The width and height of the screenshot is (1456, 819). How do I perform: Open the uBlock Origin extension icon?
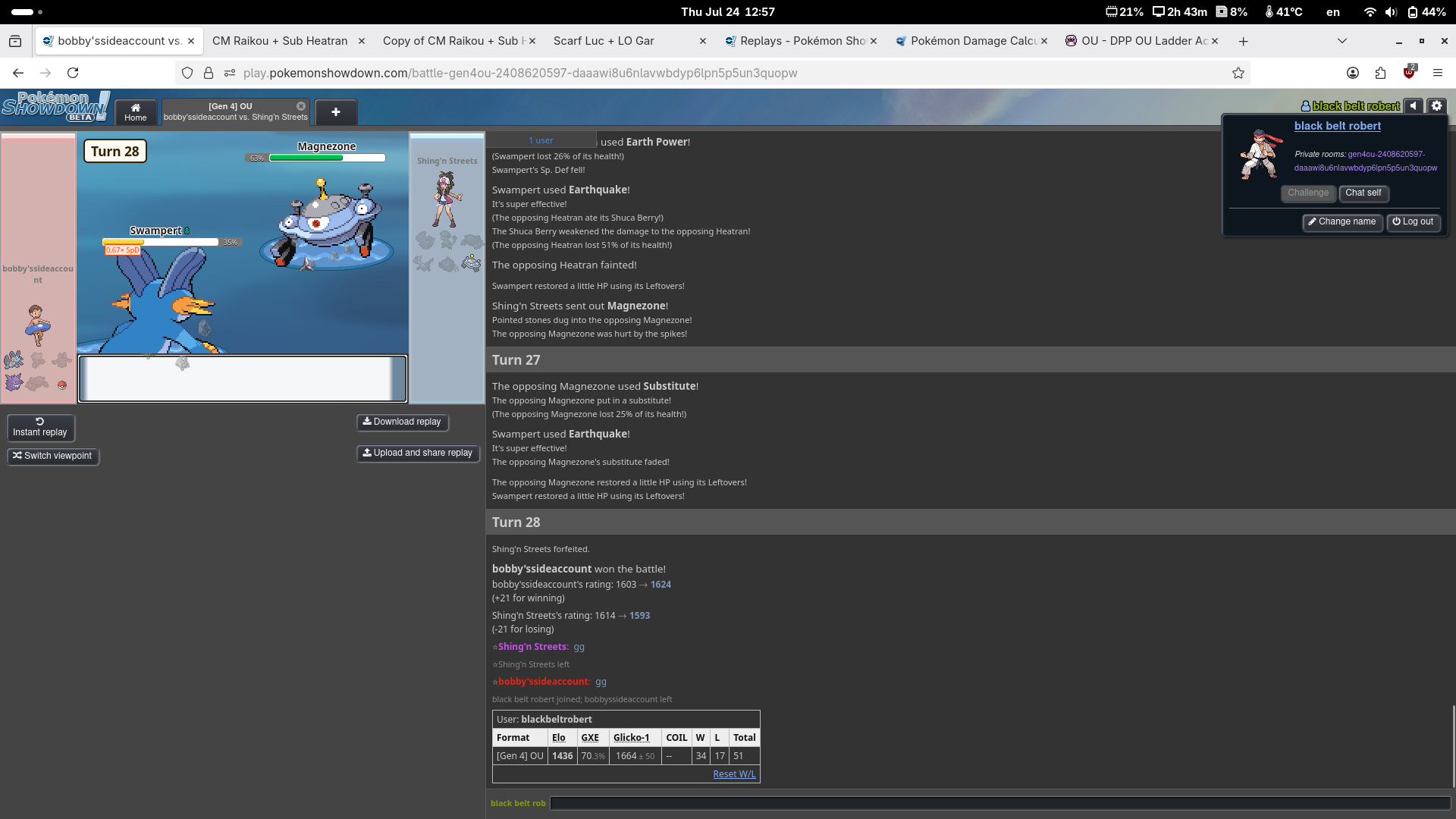(x=1409, y=73)
